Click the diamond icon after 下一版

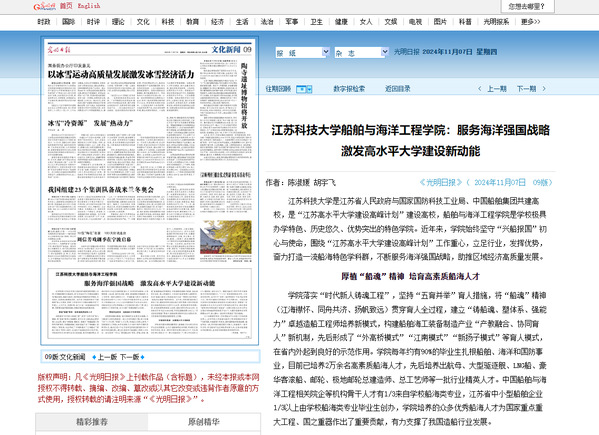point(142,357)
